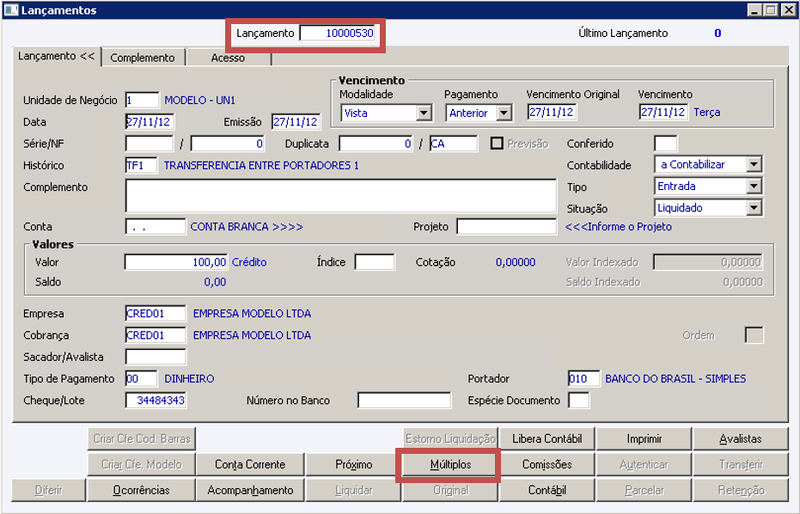Click the Valor field 100,00

point(177,262)
